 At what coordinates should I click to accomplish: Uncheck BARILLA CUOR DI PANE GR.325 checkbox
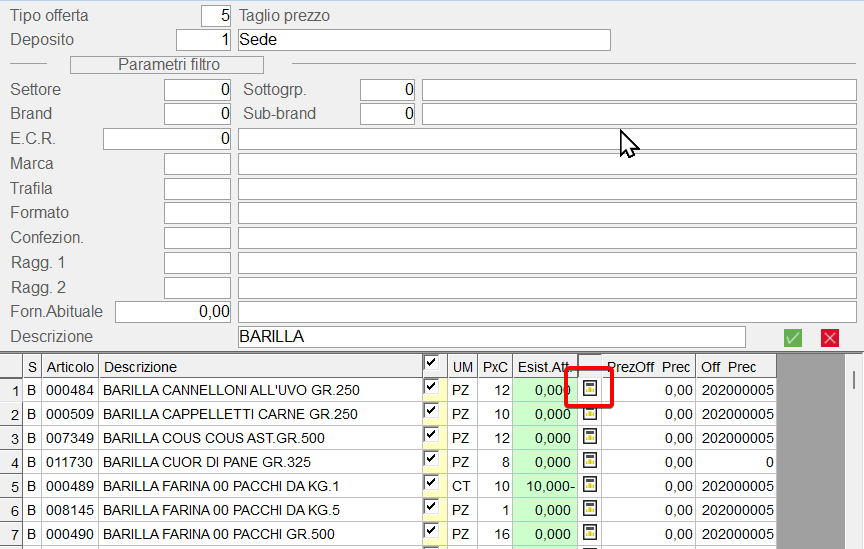point(431,459)
